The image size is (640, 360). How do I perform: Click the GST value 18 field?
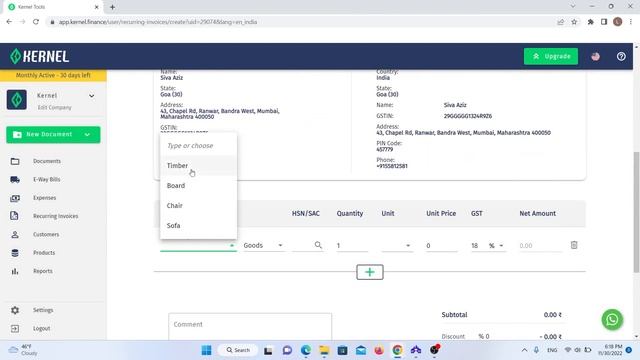point(476,245)
